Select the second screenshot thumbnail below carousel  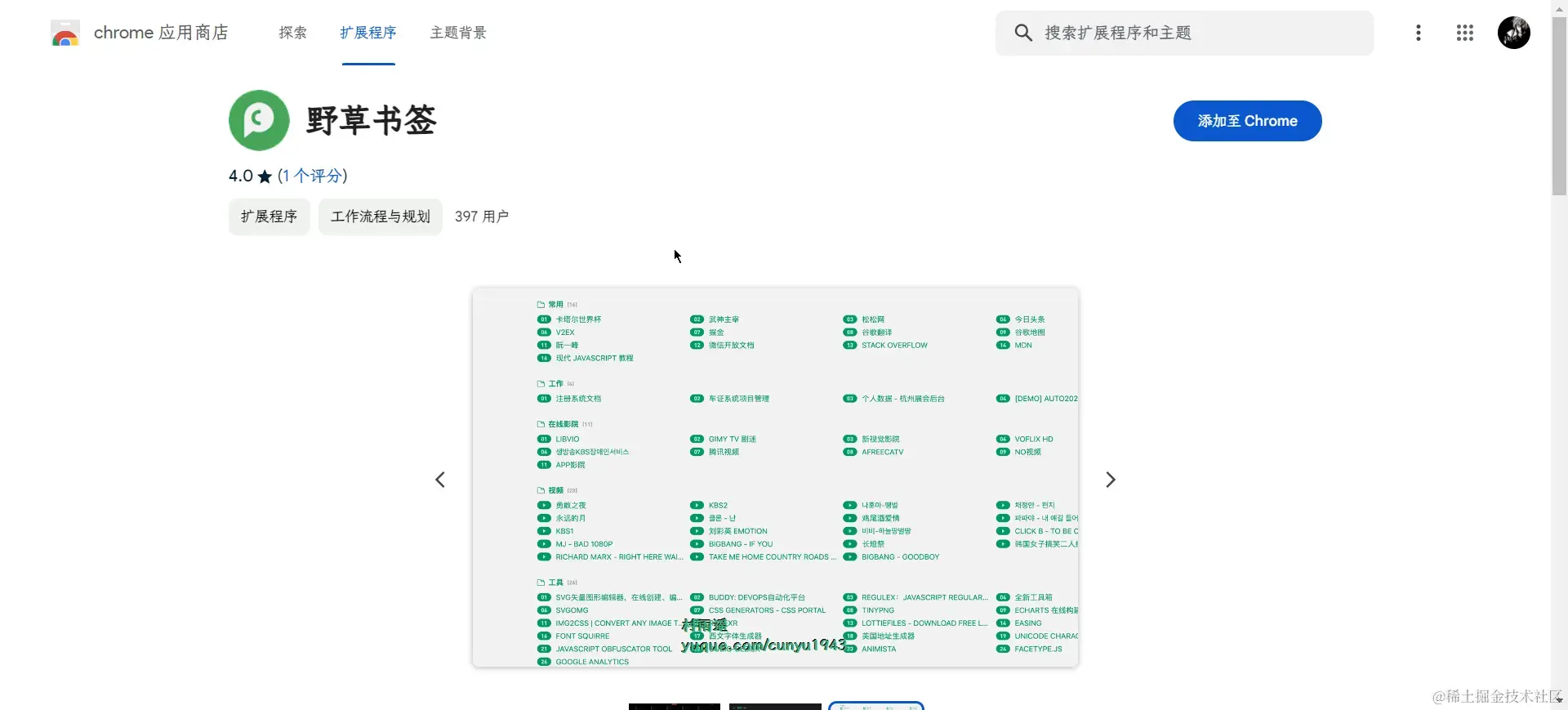pos(775,707)
